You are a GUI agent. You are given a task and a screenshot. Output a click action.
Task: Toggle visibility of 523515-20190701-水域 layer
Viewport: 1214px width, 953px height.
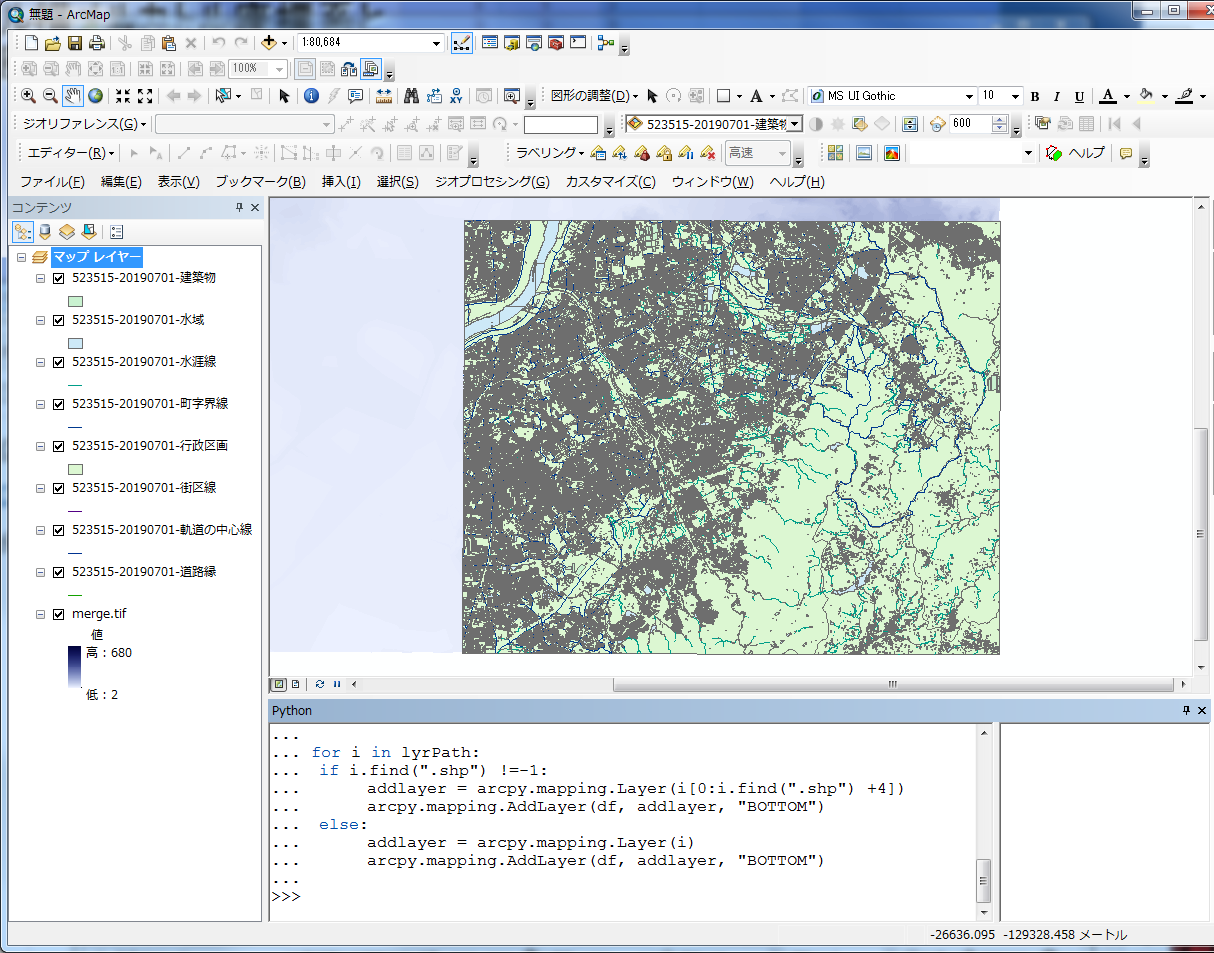coord(59,320)
